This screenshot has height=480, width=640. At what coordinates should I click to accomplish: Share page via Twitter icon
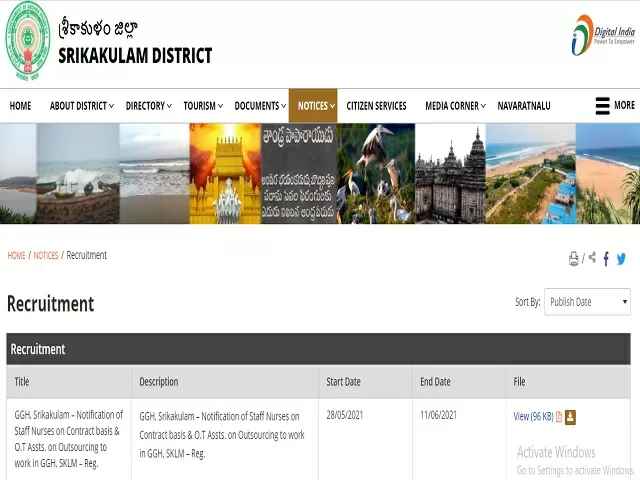(x=621, y=259)
